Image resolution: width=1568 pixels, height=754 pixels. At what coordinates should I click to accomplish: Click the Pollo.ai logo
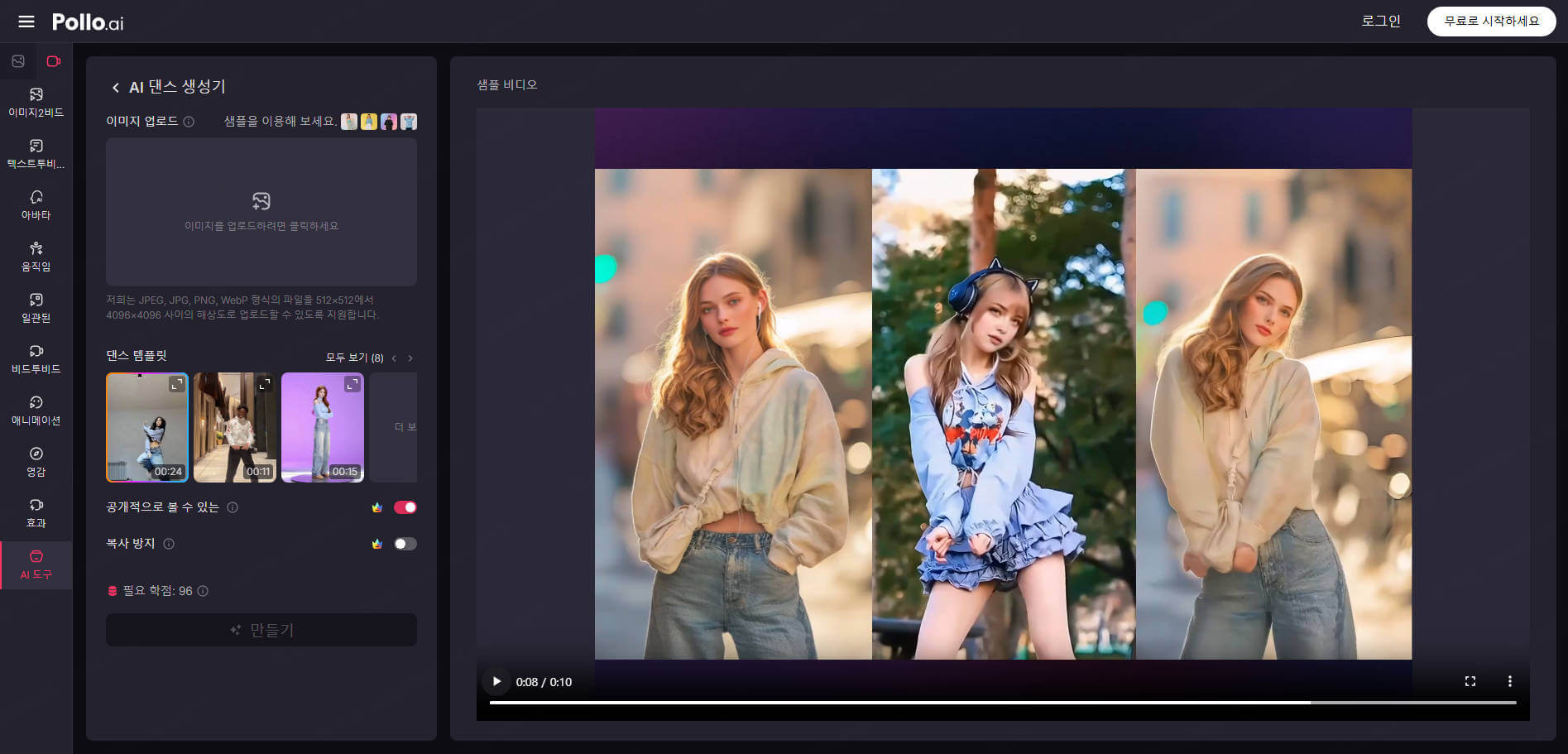(88, 22)
